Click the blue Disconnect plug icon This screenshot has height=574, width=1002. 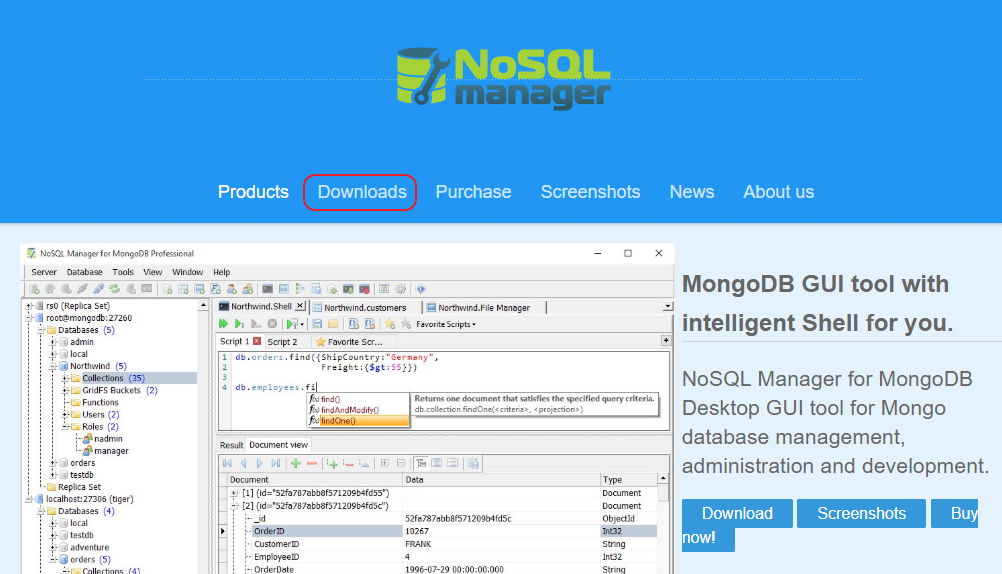[98, 289]
